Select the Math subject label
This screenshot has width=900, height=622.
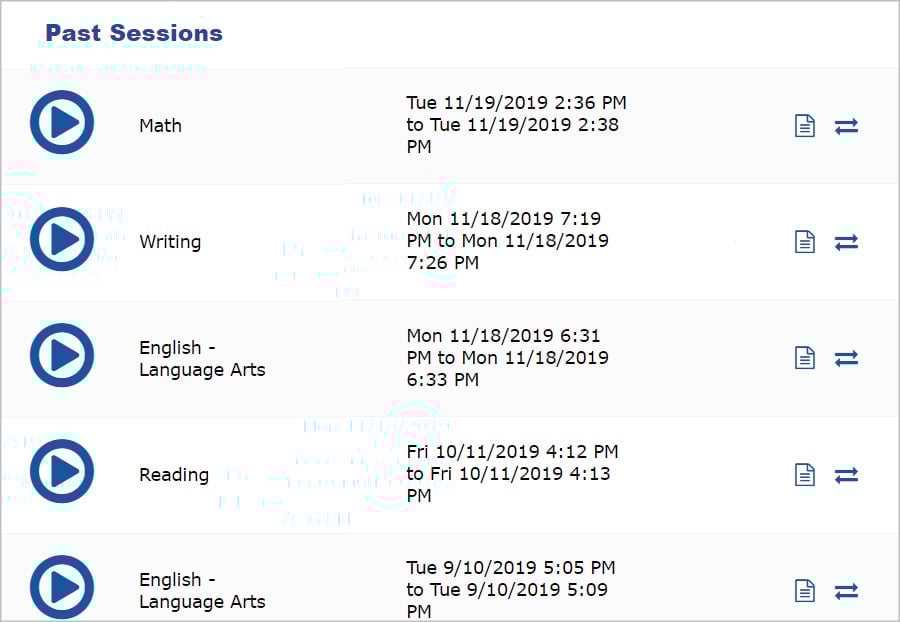(x=160, y=126)
